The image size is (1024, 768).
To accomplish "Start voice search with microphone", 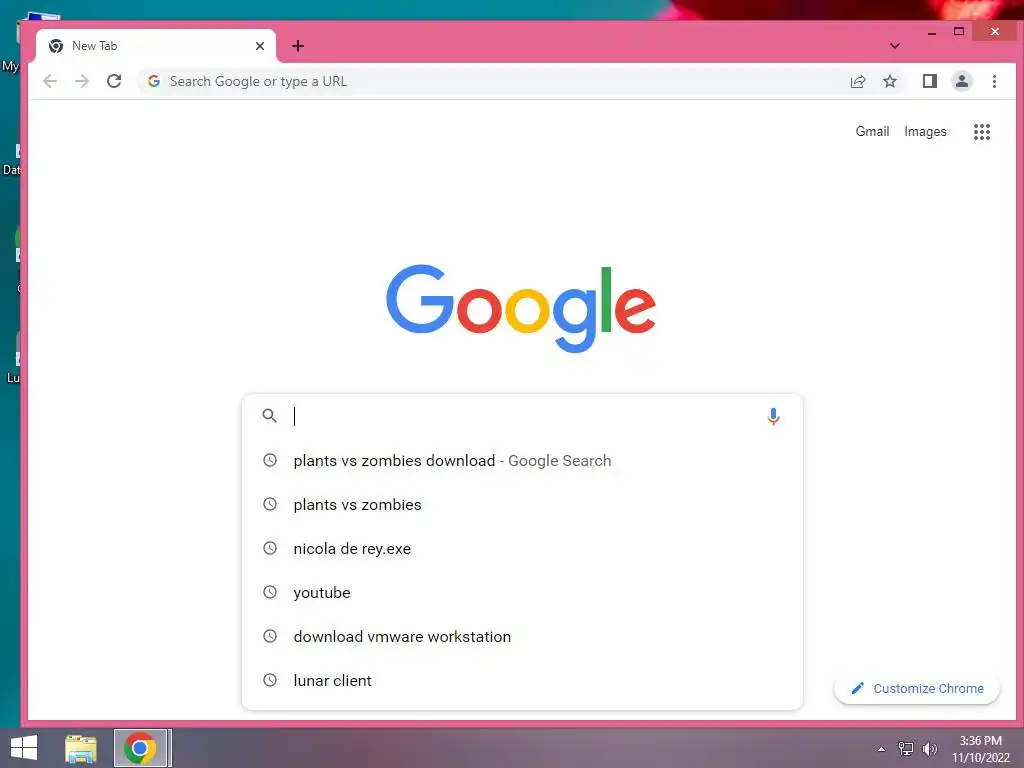I will [773, 416].
